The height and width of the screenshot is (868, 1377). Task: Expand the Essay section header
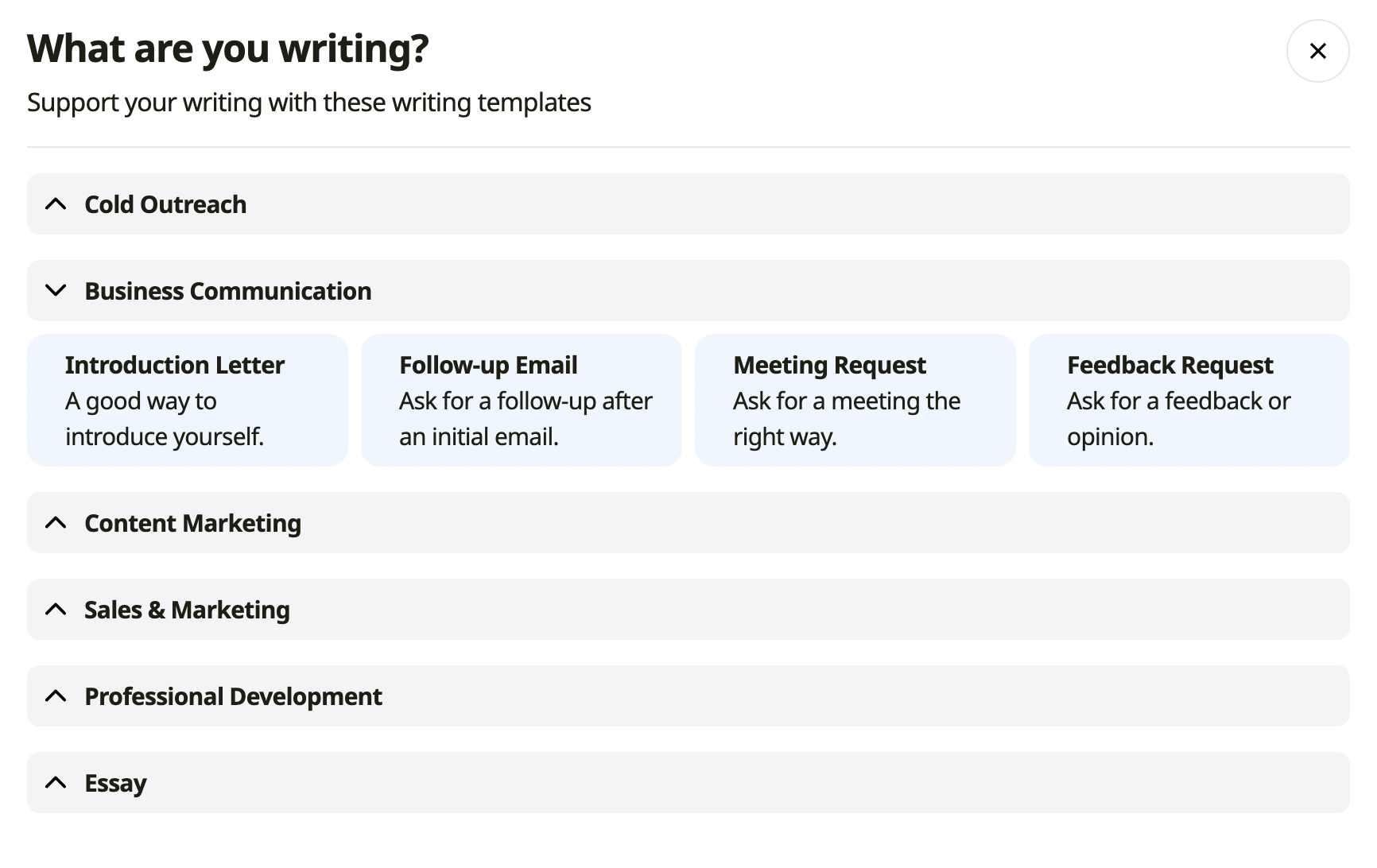pyautogui.click(x=688, y=783)
